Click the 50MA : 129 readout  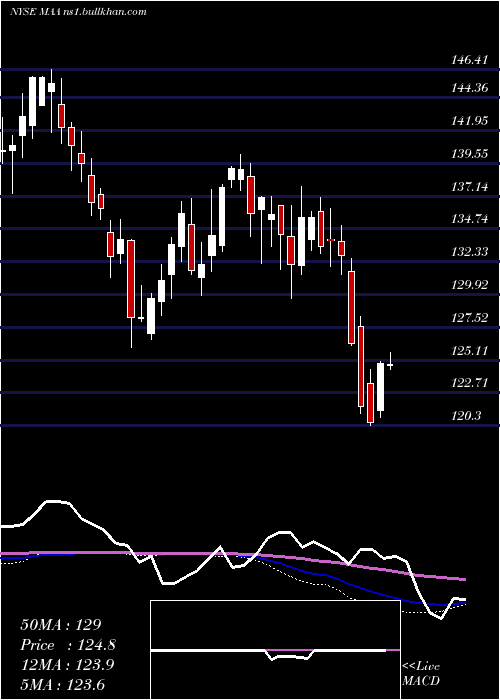(x=61, y=625)
